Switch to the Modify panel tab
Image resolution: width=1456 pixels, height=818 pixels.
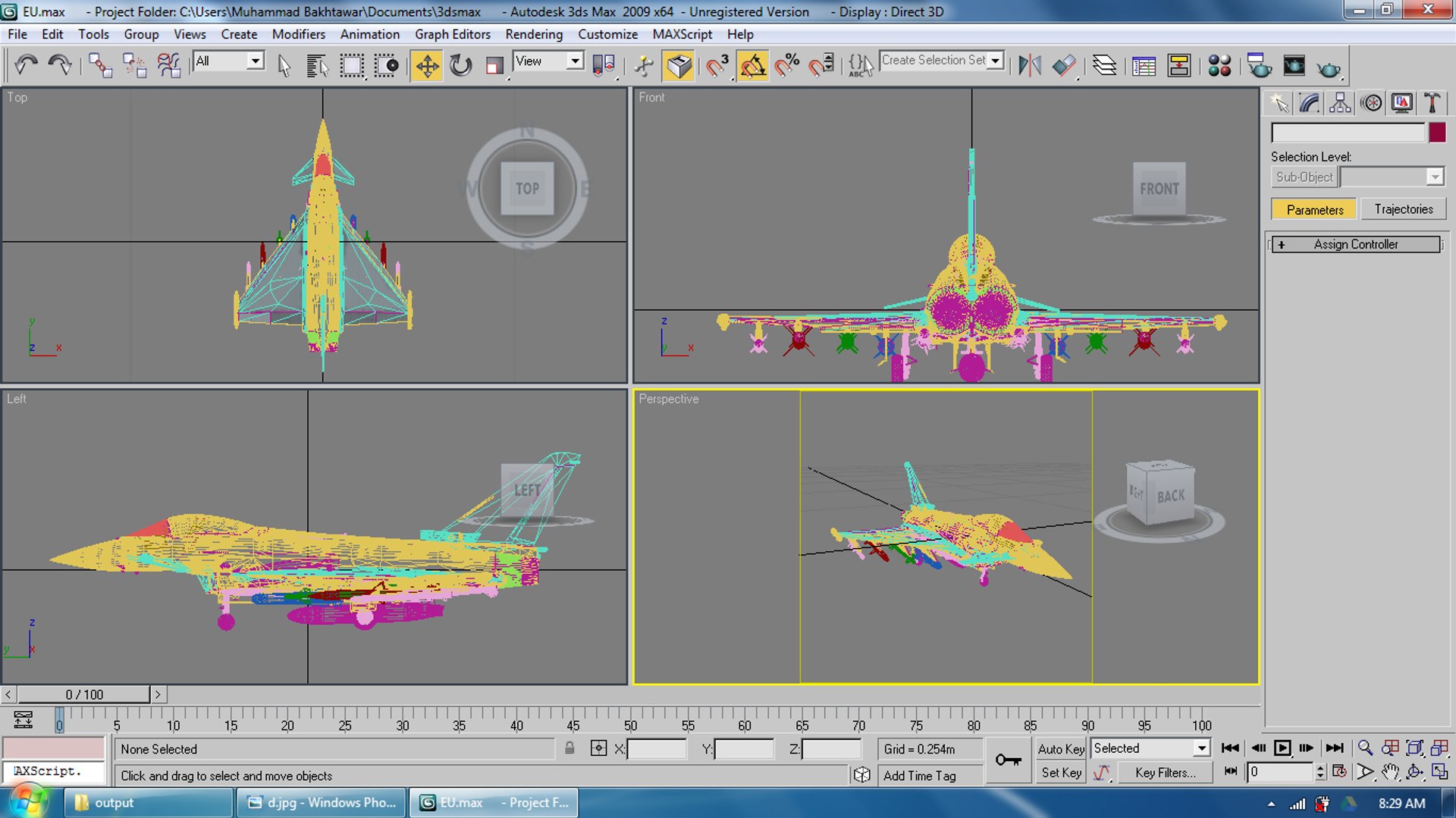point(1310,103)
